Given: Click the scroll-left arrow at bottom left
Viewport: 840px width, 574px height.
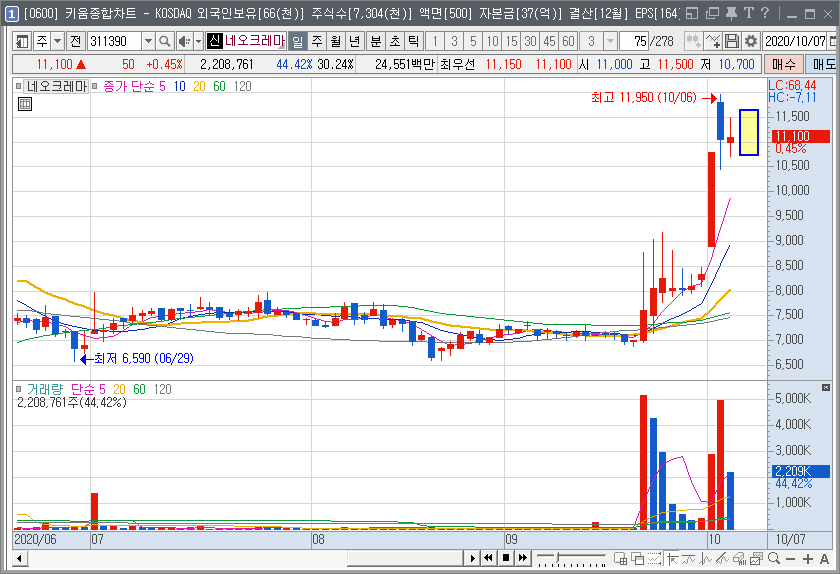Looking at the screenshot, I should point(20,559).
